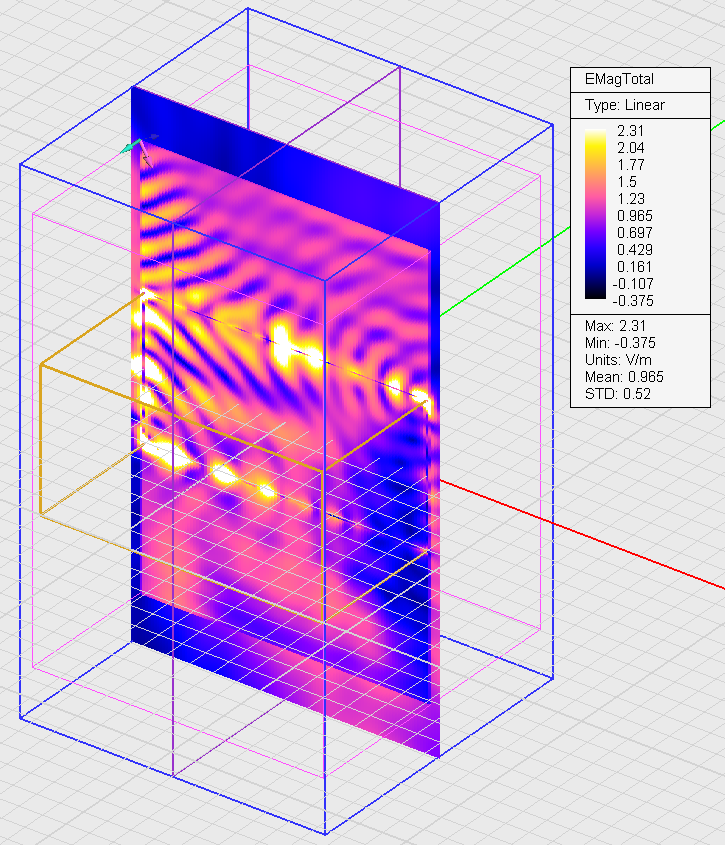Select the 0.697 scale value
The height and width of the screenshot is (845, 725).
click(x=634, y=233)
